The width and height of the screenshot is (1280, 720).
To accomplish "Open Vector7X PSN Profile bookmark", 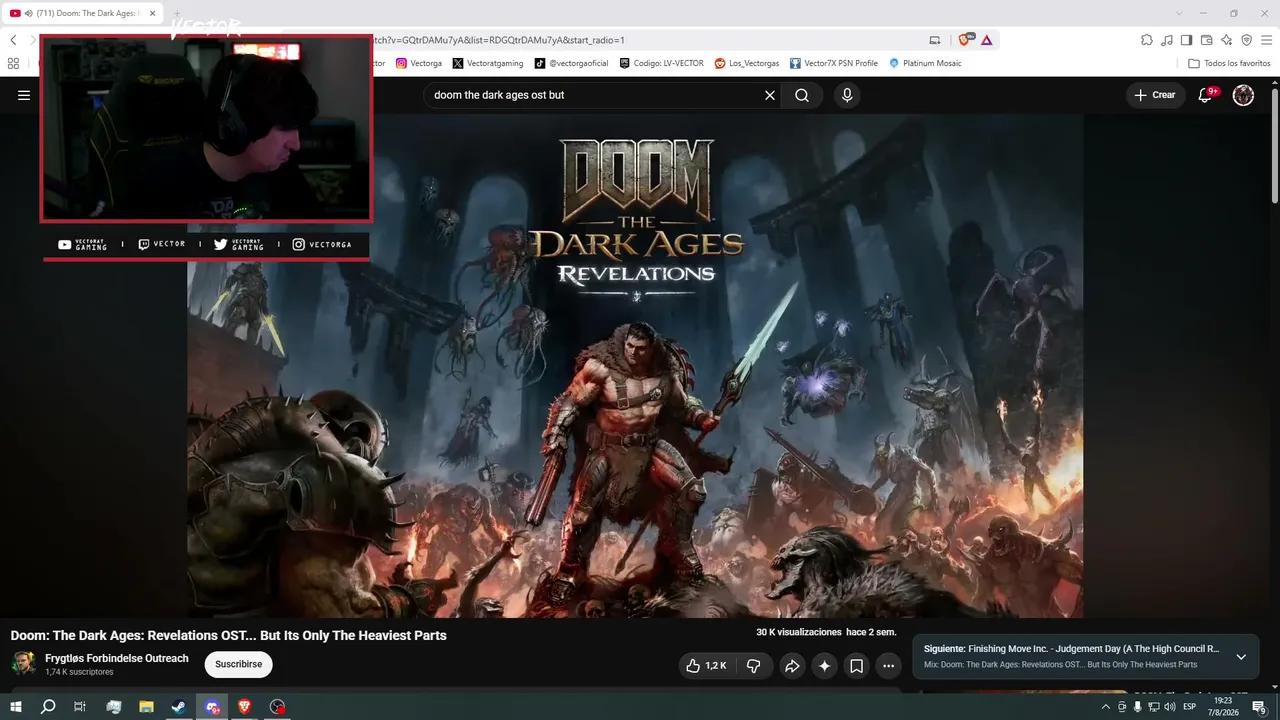I will point(834,63).
